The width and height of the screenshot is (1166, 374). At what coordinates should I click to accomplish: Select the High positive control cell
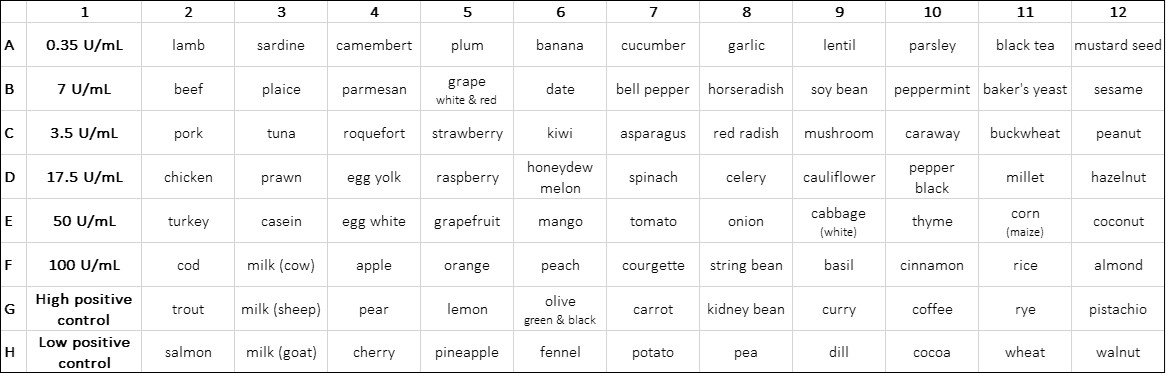point(84,309)
